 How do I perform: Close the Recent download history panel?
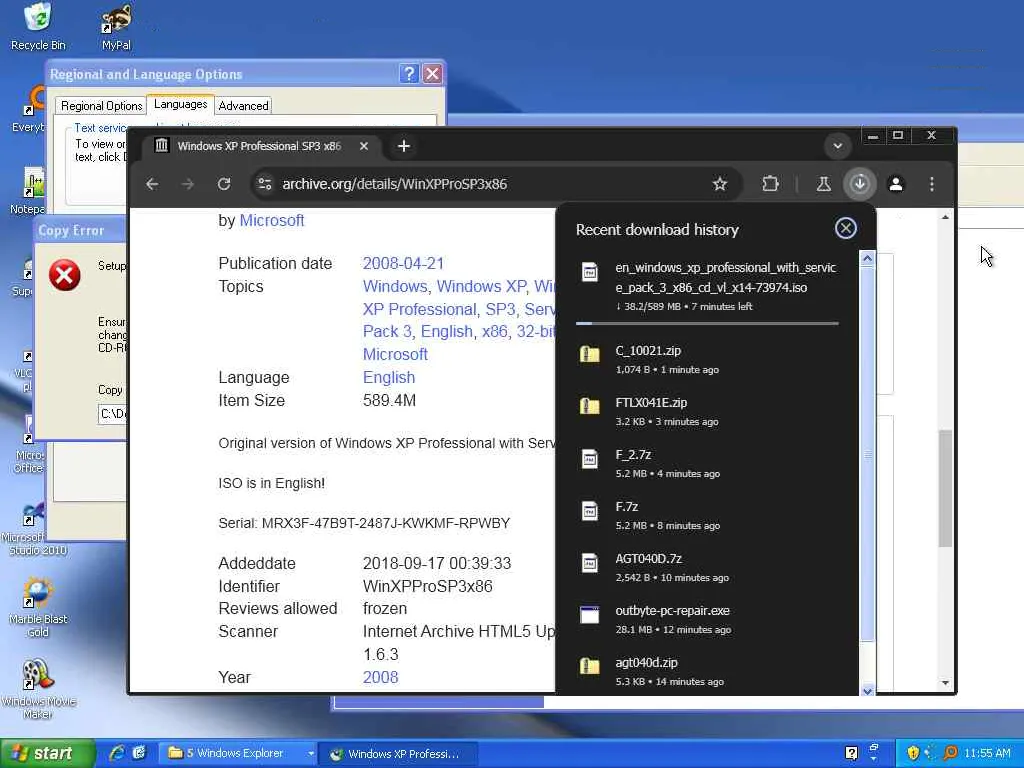click(846, 228)
